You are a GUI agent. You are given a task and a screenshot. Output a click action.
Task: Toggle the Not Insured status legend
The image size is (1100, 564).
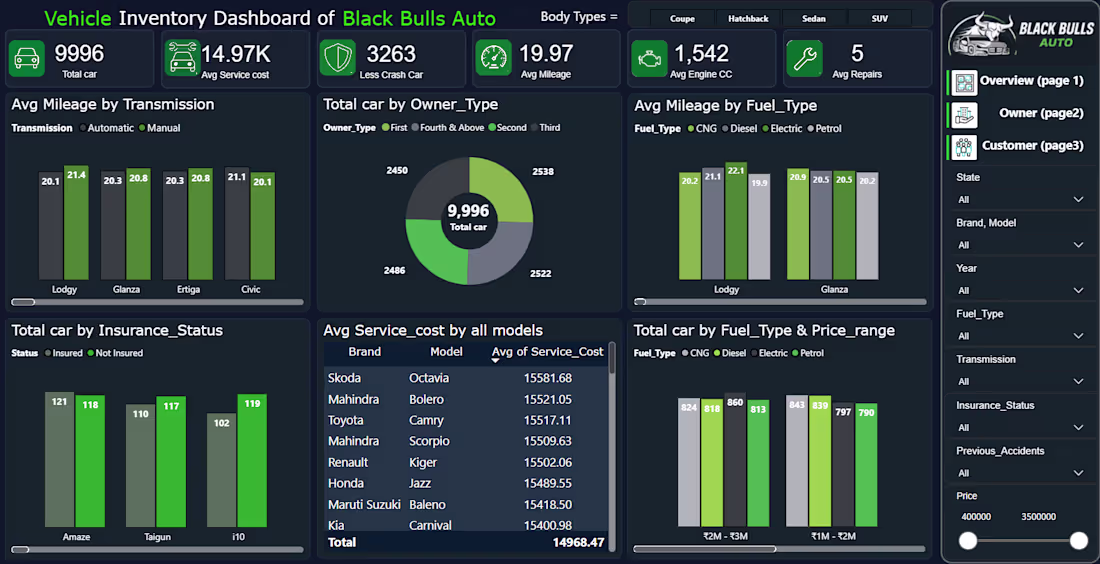click(x=114, y=354)
